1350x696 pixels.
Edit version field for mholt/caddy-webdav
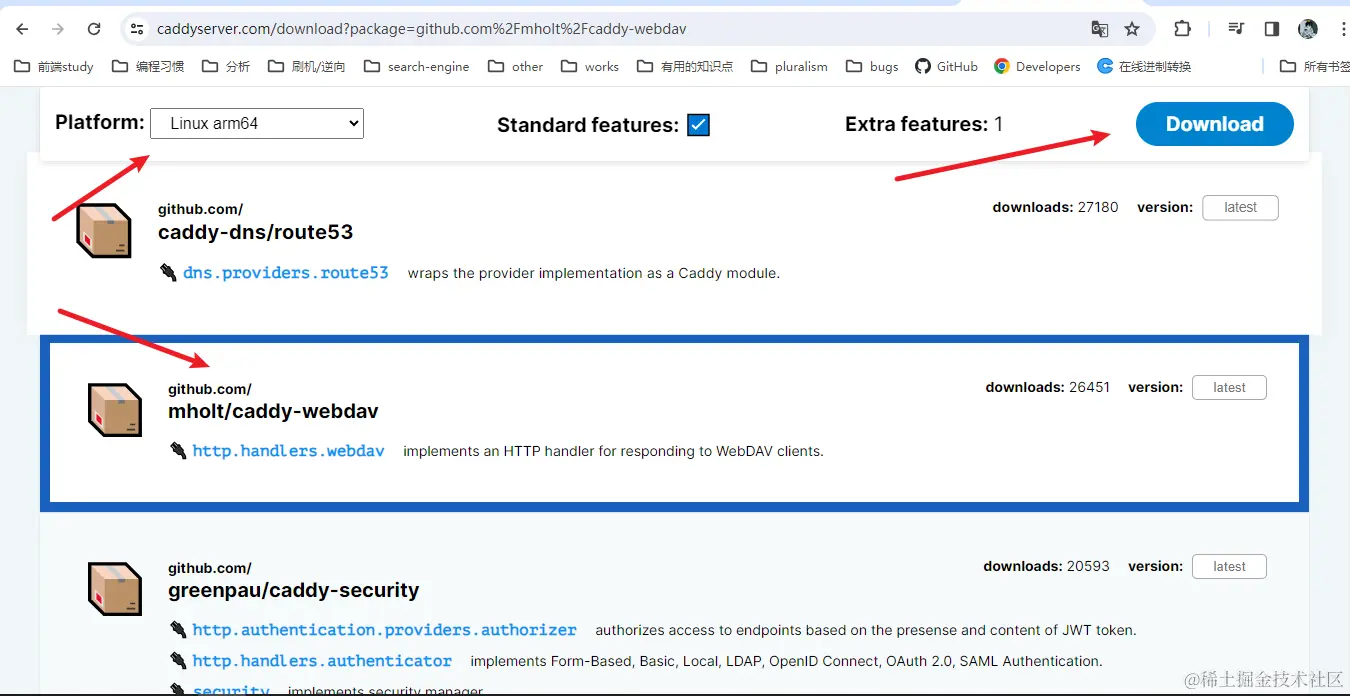point(1229,387)
